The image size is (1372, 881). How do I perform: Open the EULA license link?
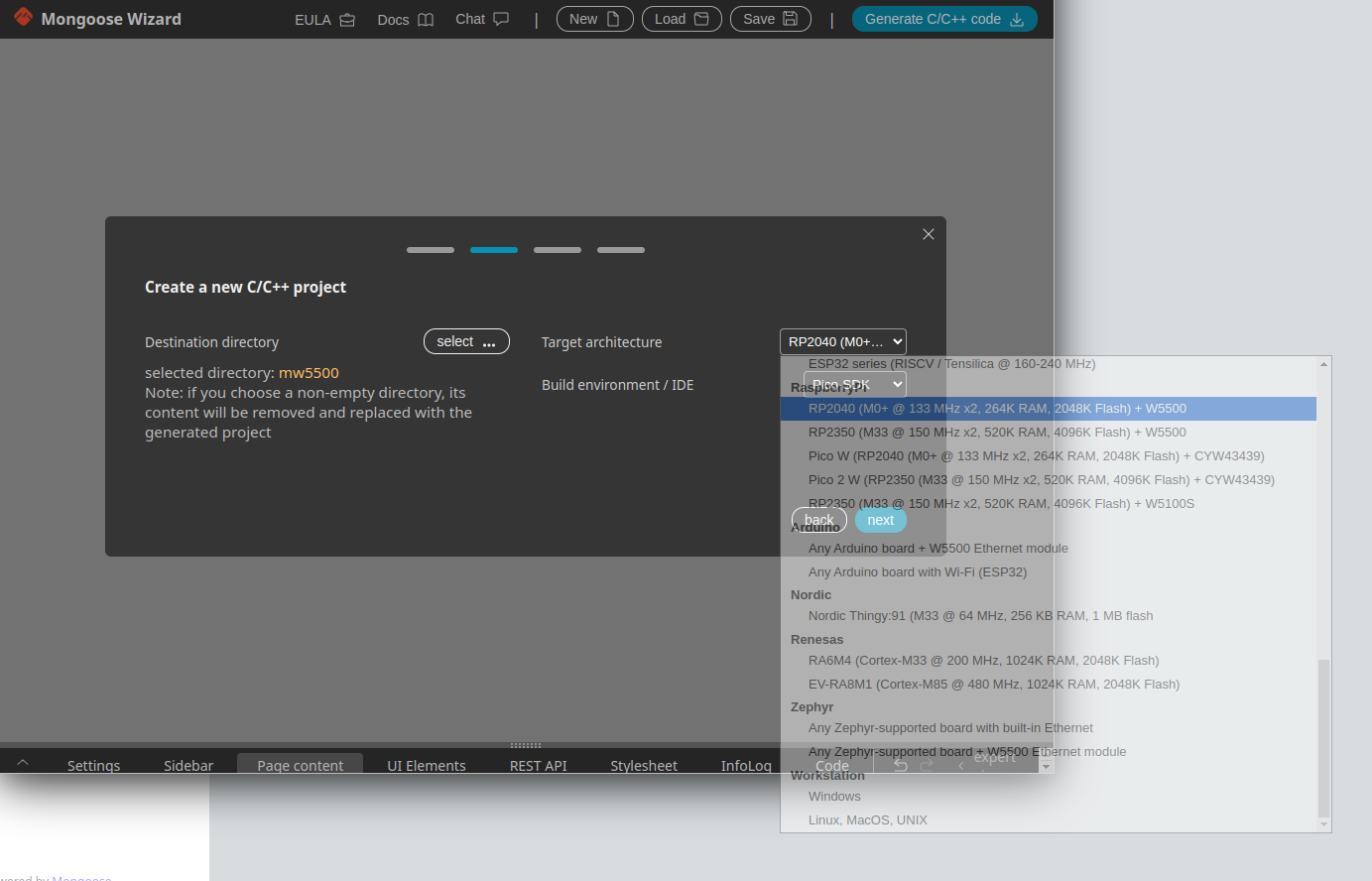[x=324, y=20]
